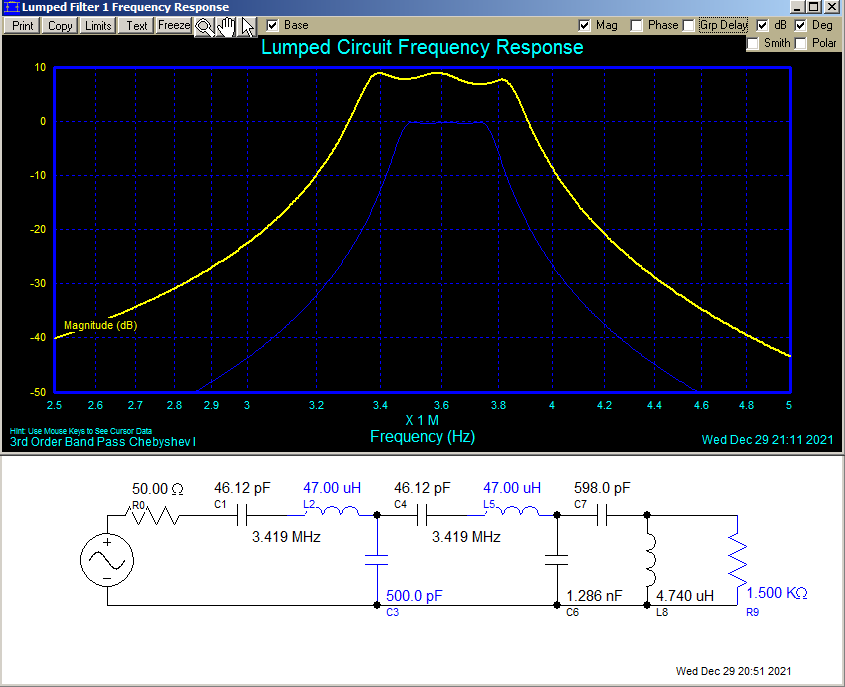Select the arrow cursor tool

pos(247,26)
